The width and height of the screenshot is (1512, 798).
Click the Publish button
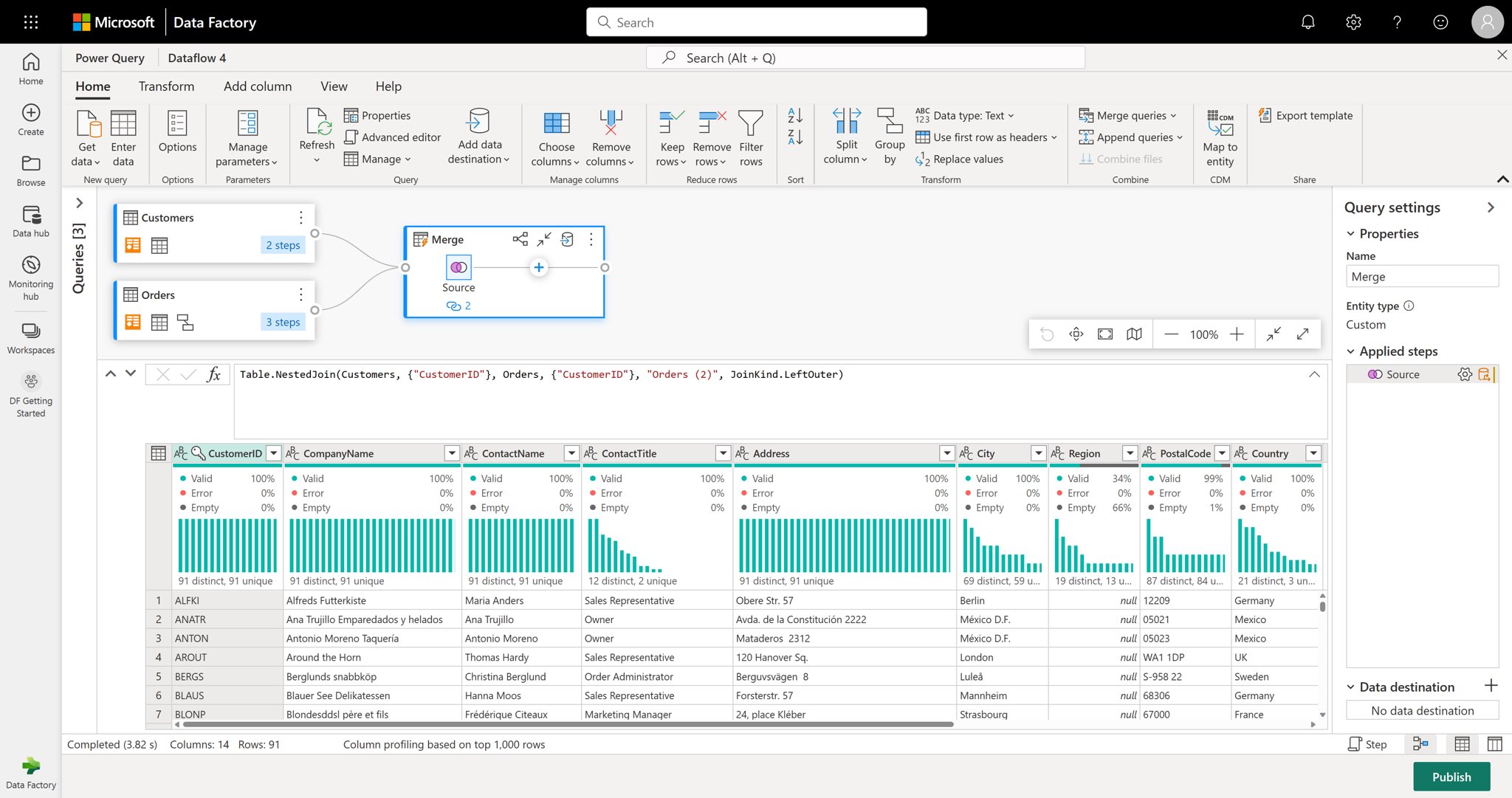pos(1451,777)
